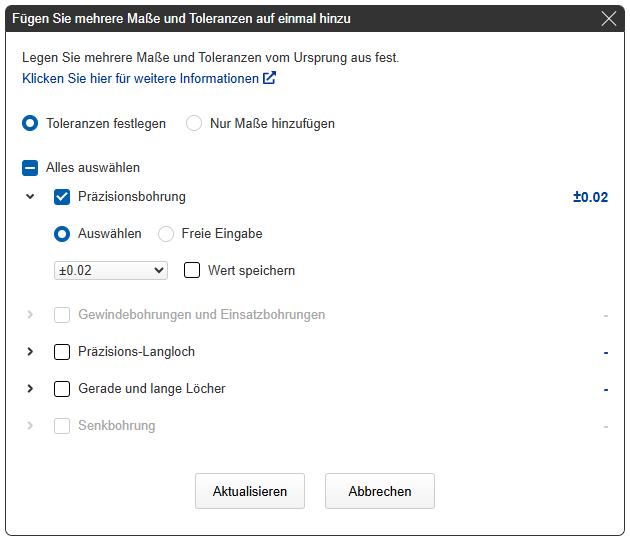Uncheck the Präzisionsbohrung checkbox

coord(62,197)
